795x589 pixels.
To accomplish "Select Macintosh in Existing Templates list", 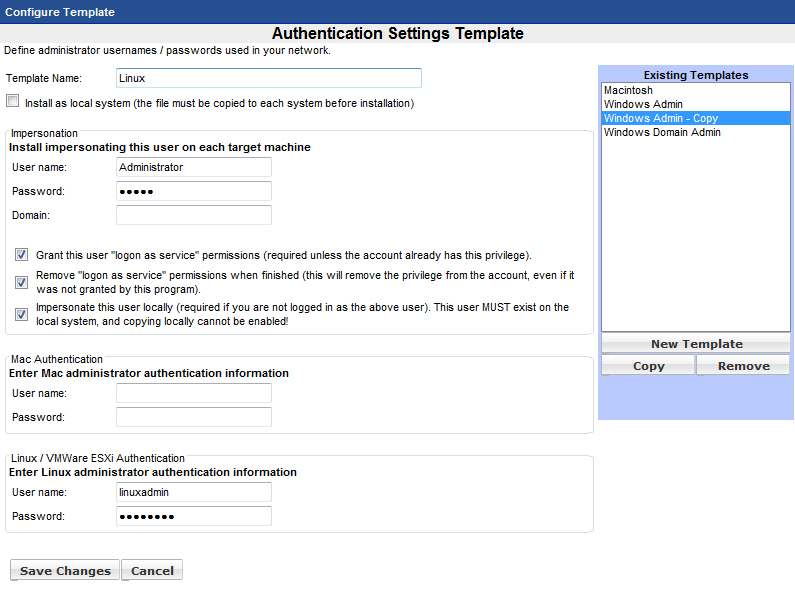I will click(628, 90).
